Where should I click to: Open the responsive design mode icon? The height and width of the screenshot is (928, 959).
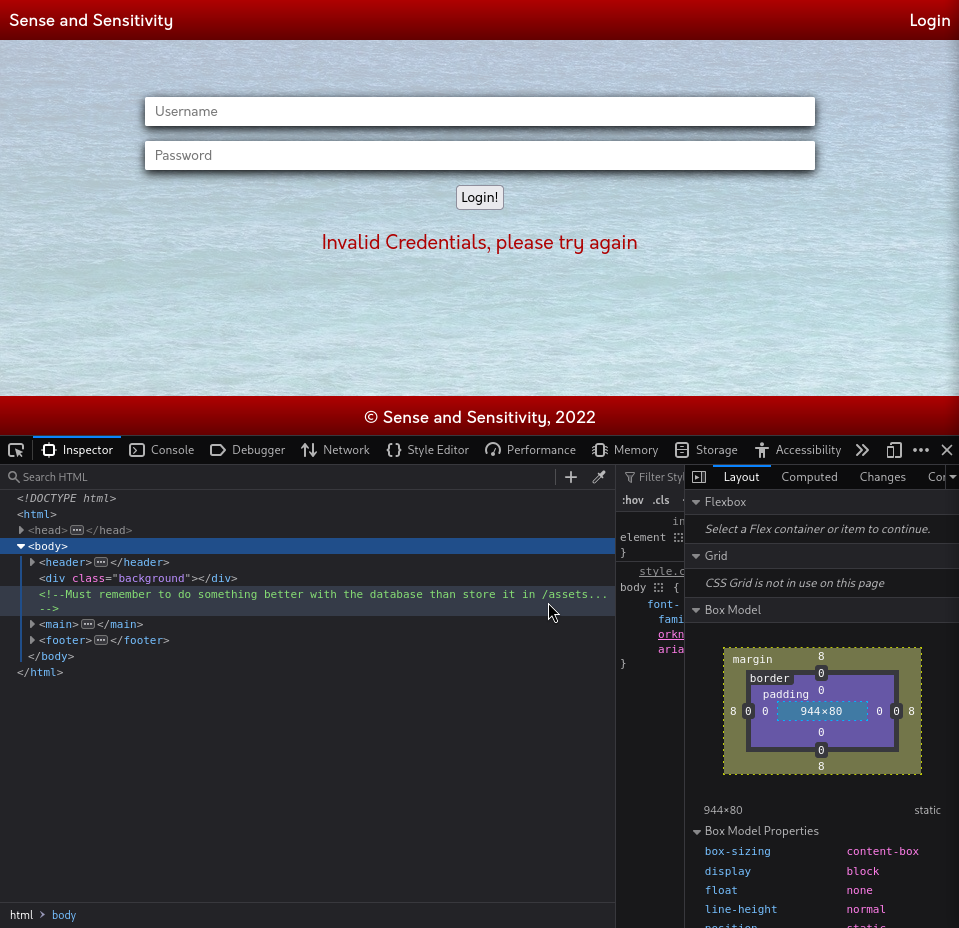tap(894, 450)
